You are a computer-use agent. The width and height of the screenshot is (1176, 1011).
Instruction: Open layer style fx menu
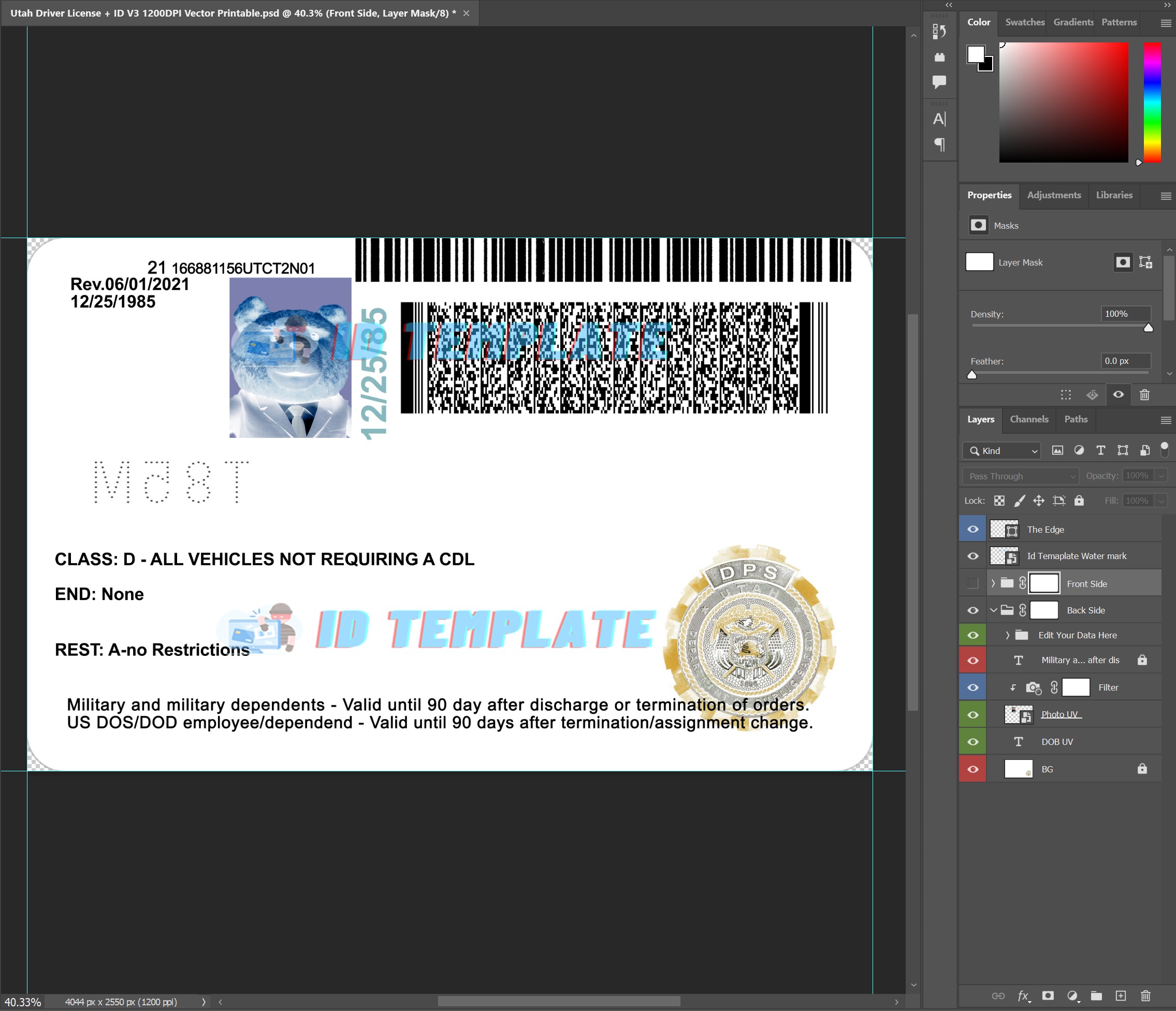click(x=1023, y=995)
